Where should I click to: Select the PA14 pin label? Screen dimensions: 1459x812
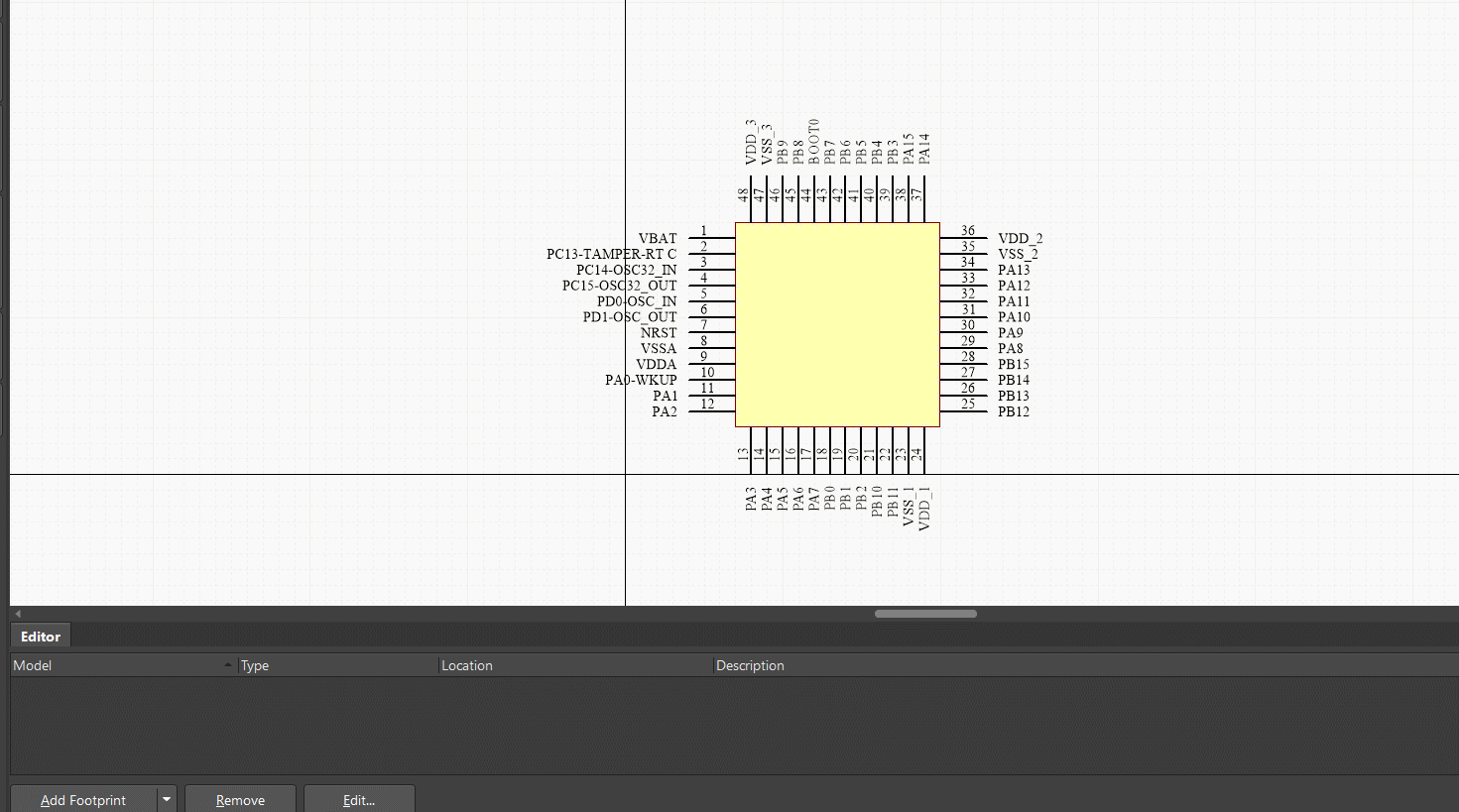(x=924, y=149)
